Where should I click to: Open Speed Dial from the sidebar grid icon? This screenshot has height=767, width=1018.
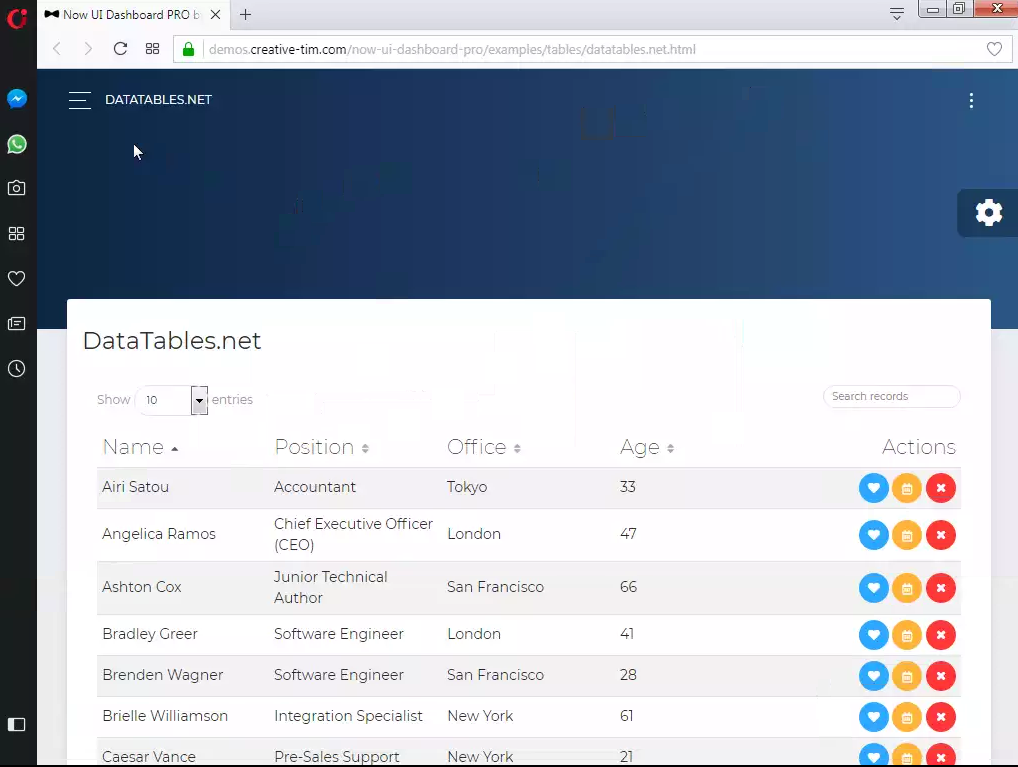tap(16, 233)
